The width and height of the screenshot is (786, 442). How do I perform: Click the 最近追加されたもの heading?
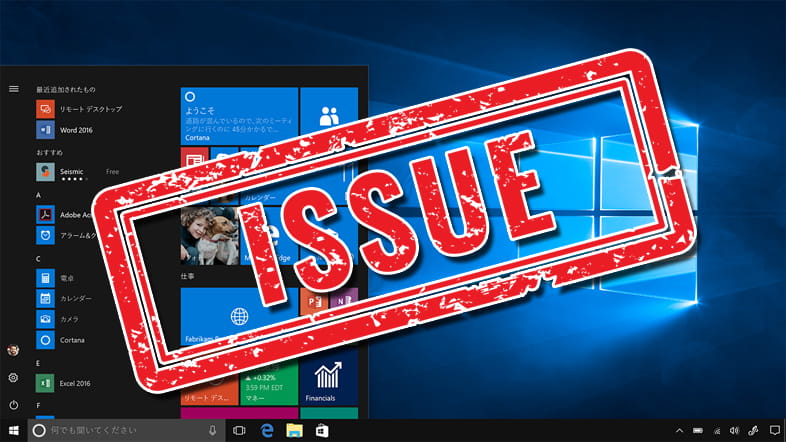pyautogui.click(x=66, y=89)
